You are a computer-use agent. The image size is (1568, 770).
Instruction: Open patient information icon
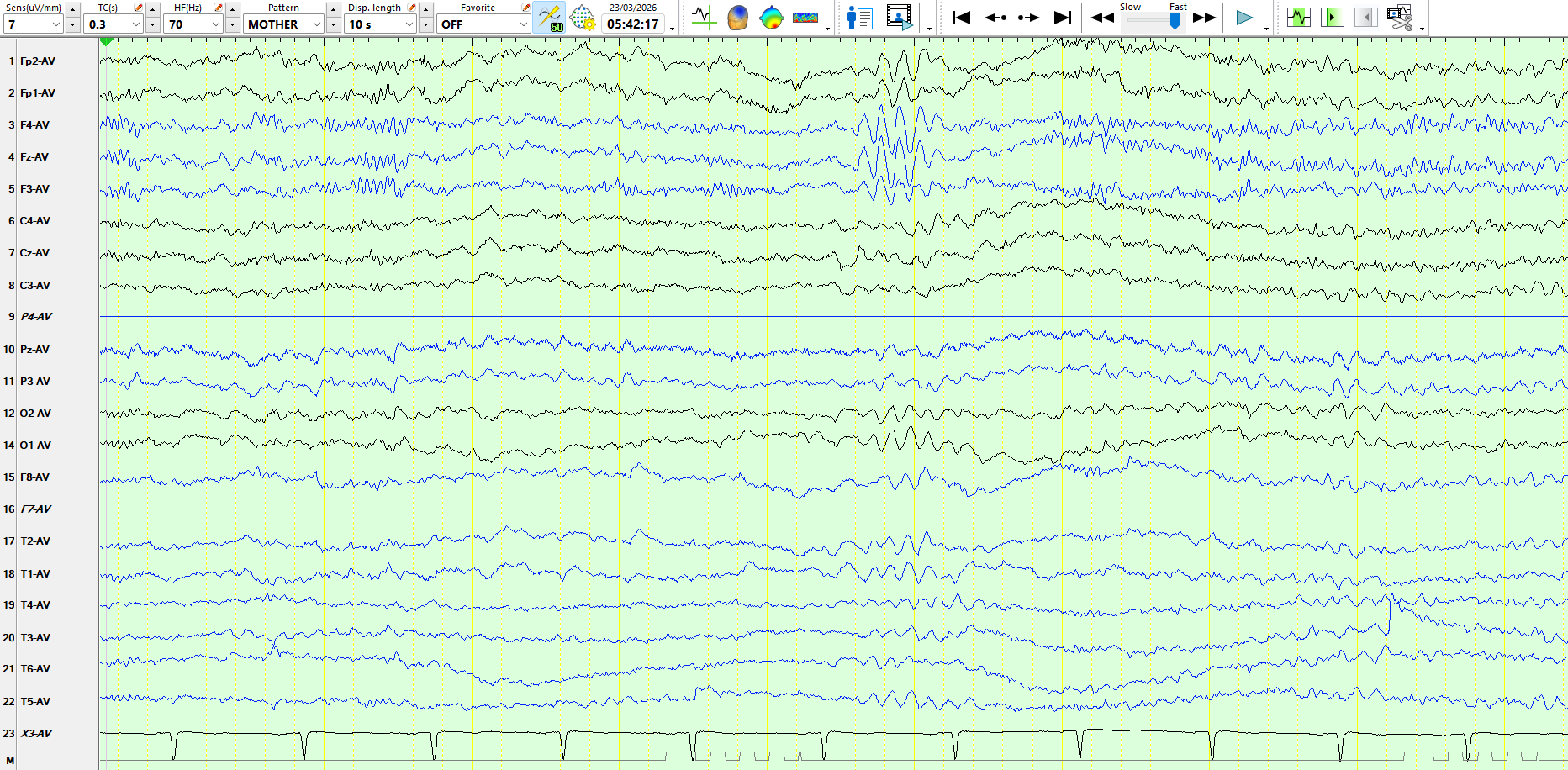click(859, 18)
